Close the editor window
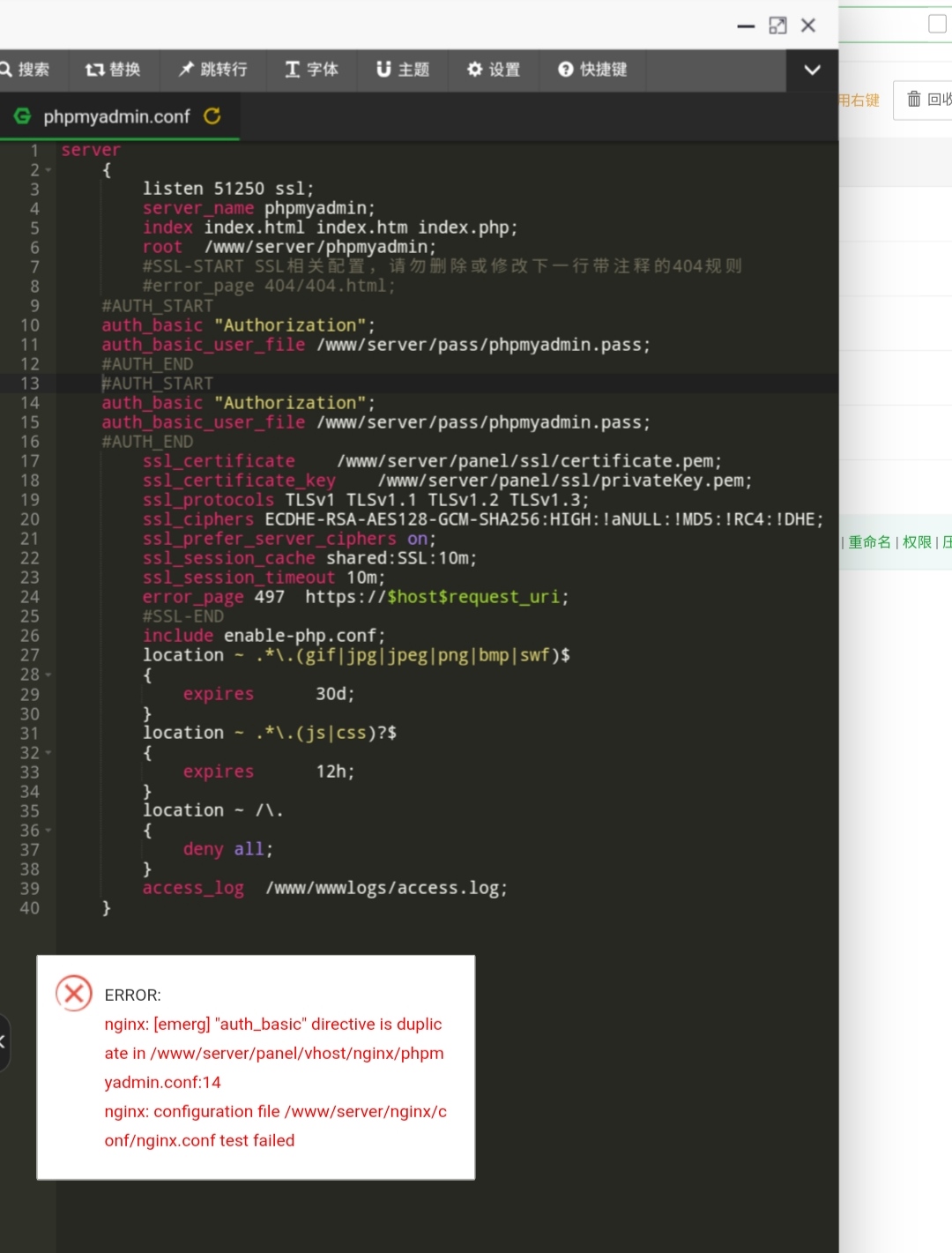952x1253 pixels. point(808,26)
